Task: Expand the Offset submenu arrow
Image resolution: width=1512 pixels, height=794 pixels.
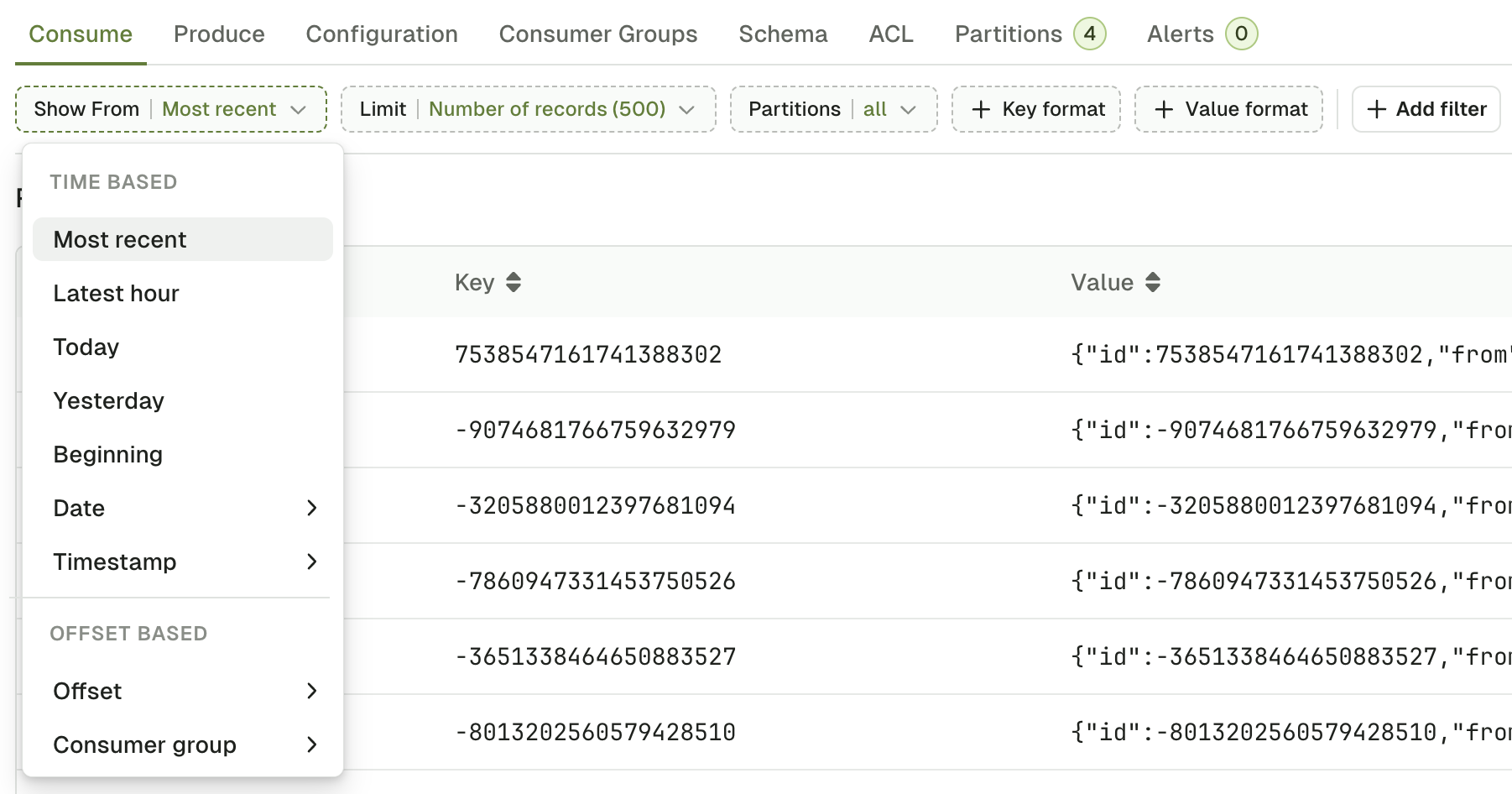Action: 312,691
